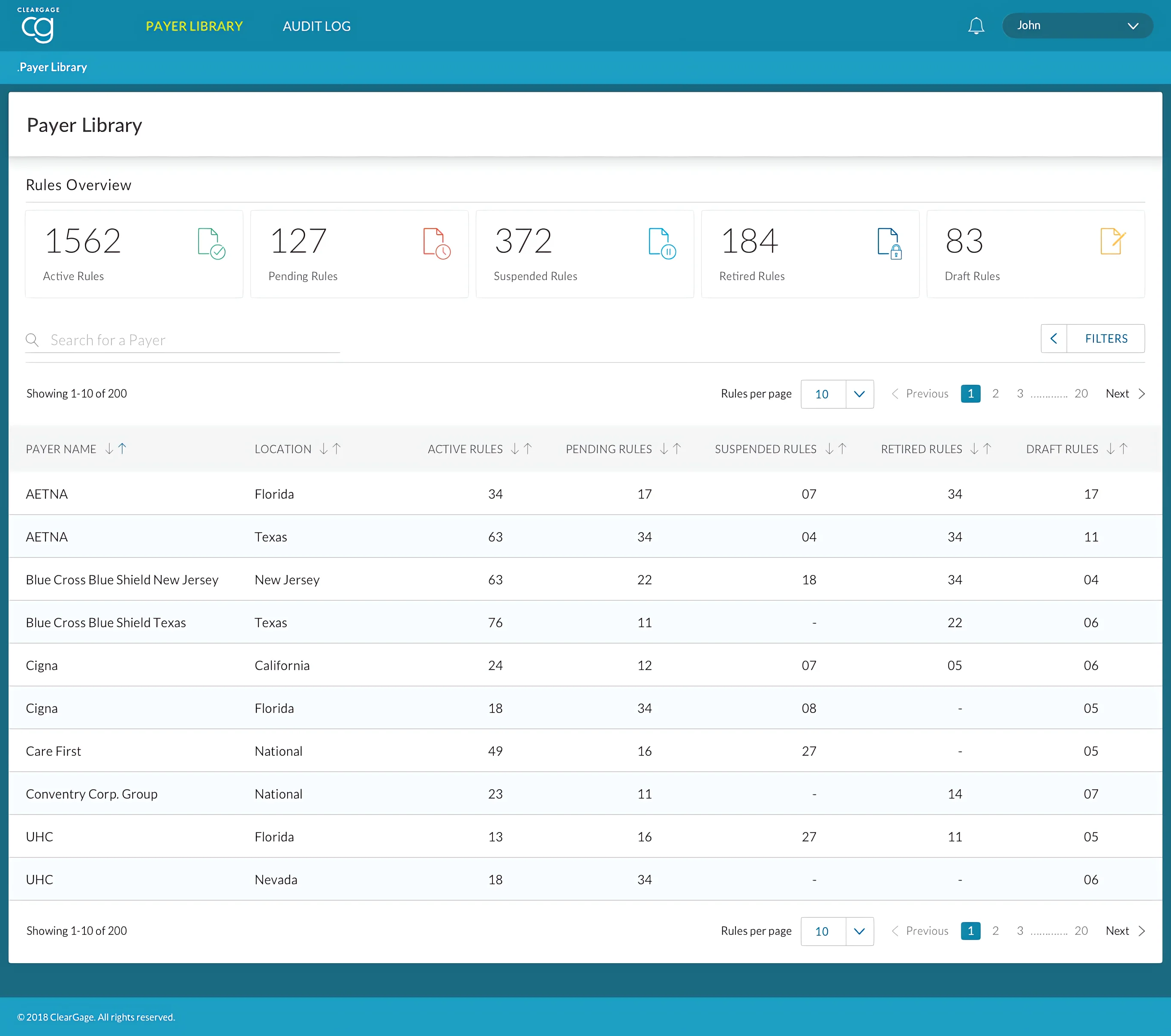Click the ClearGage logo

[39, 25]
